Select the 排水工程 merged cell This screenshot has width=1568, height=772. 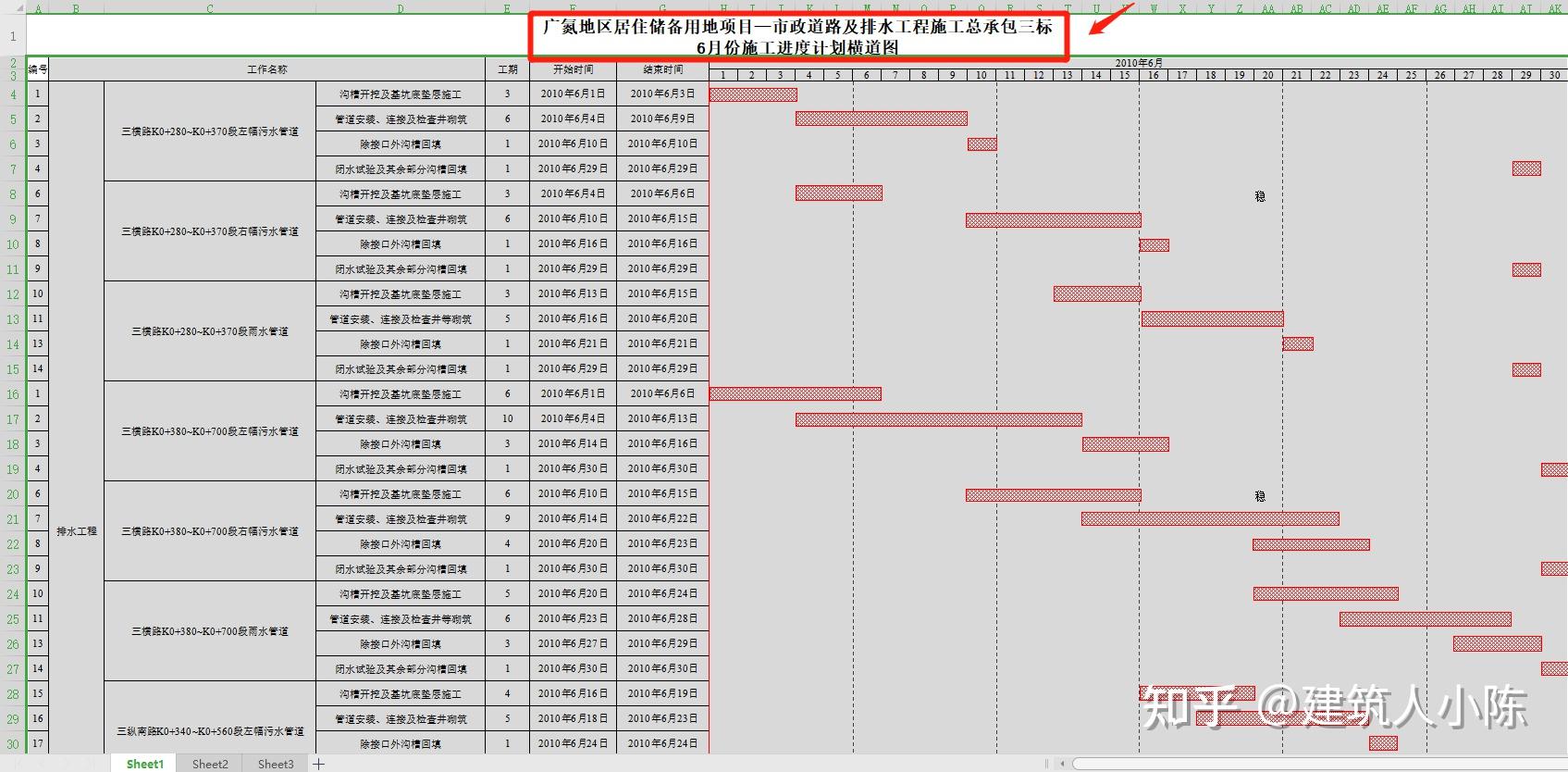(77, 531)
